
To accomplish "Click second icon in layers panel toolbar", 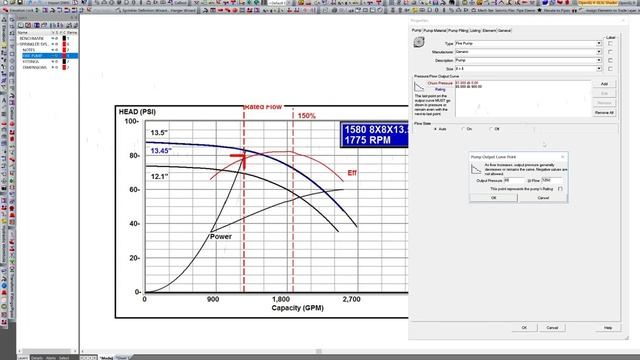I will [x=29, y=25].
